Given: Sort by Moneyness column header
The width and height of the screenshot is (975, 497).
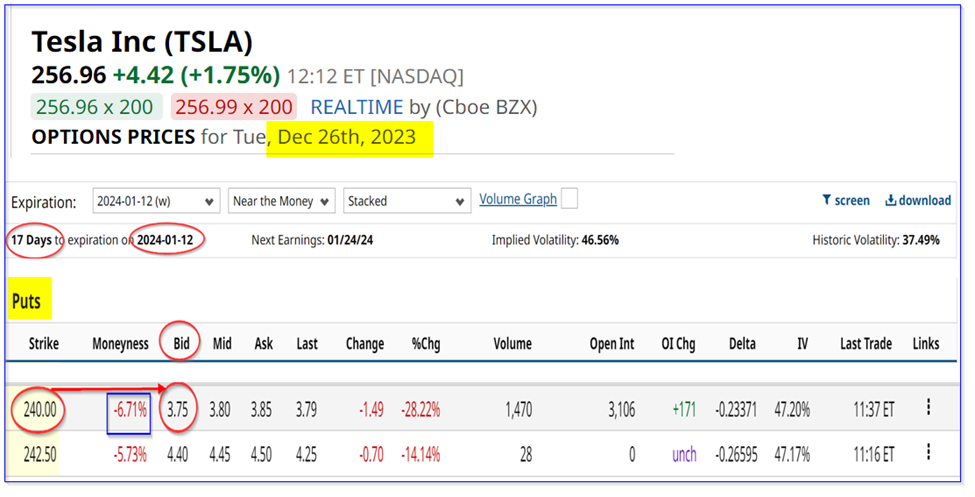Looking at the screenshot, I should coord(120,344).
